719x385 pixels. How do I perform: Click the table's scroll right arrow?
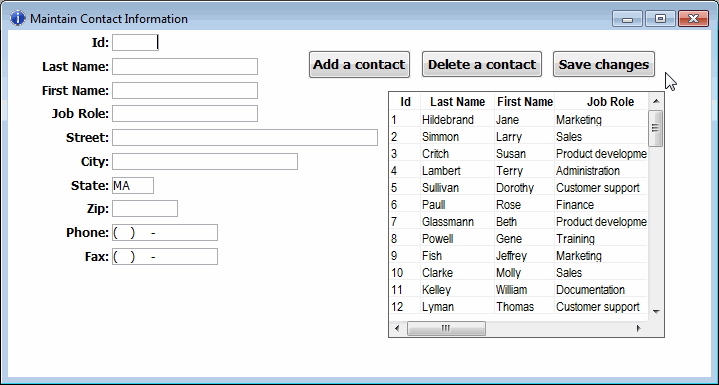click(638, 328)
